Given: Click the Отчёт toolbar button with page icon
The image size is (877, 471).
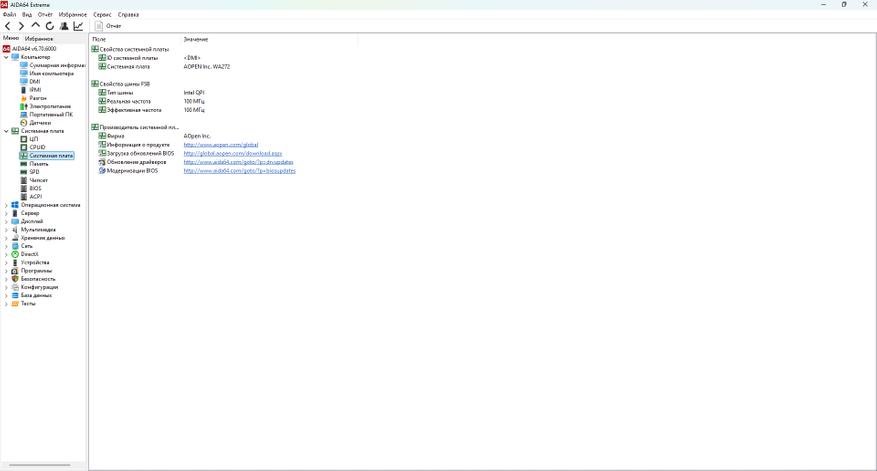Looking at the screenshot, I should coord(108,26).
